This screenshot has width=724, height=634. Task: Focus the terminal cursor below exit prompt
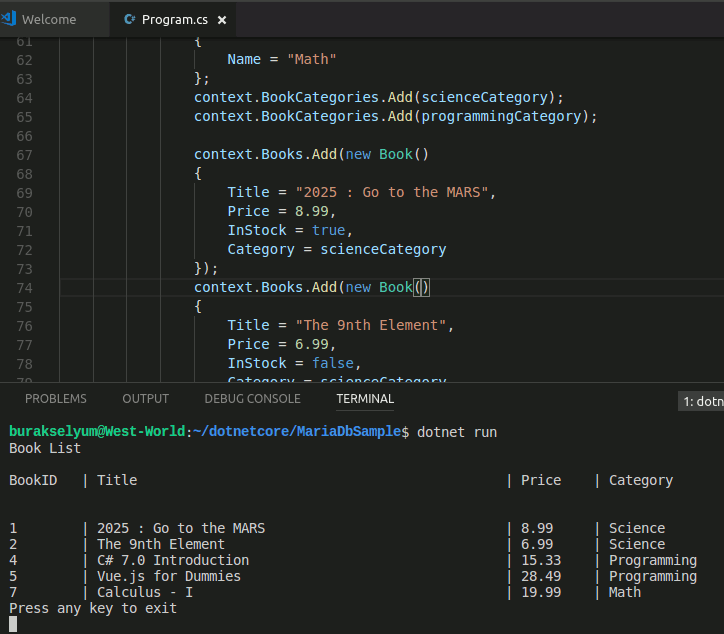click(13, 624)
